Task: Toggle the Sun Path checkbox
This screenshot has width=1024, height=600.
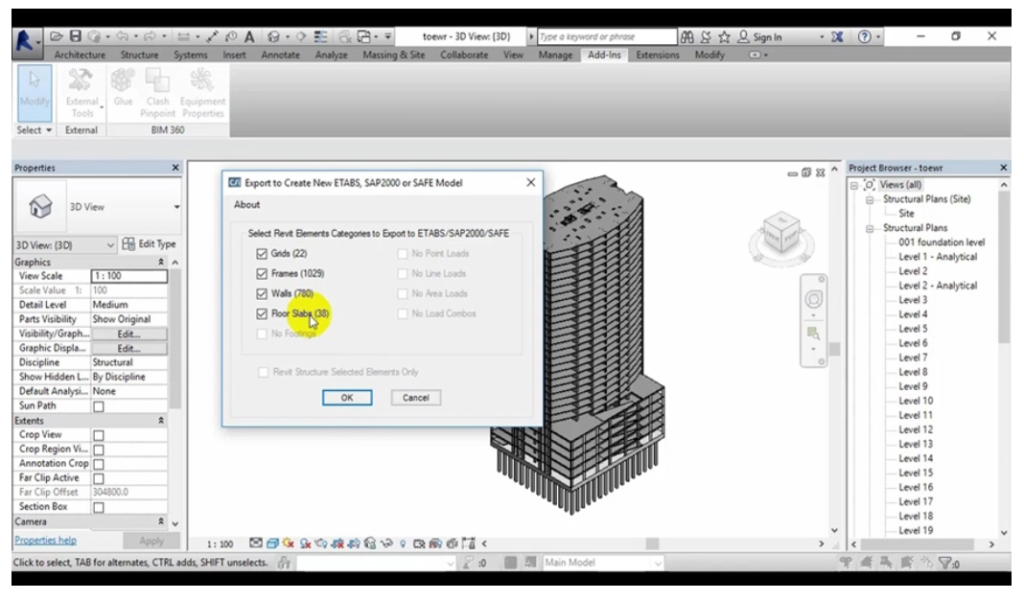Action: point(99,407)
